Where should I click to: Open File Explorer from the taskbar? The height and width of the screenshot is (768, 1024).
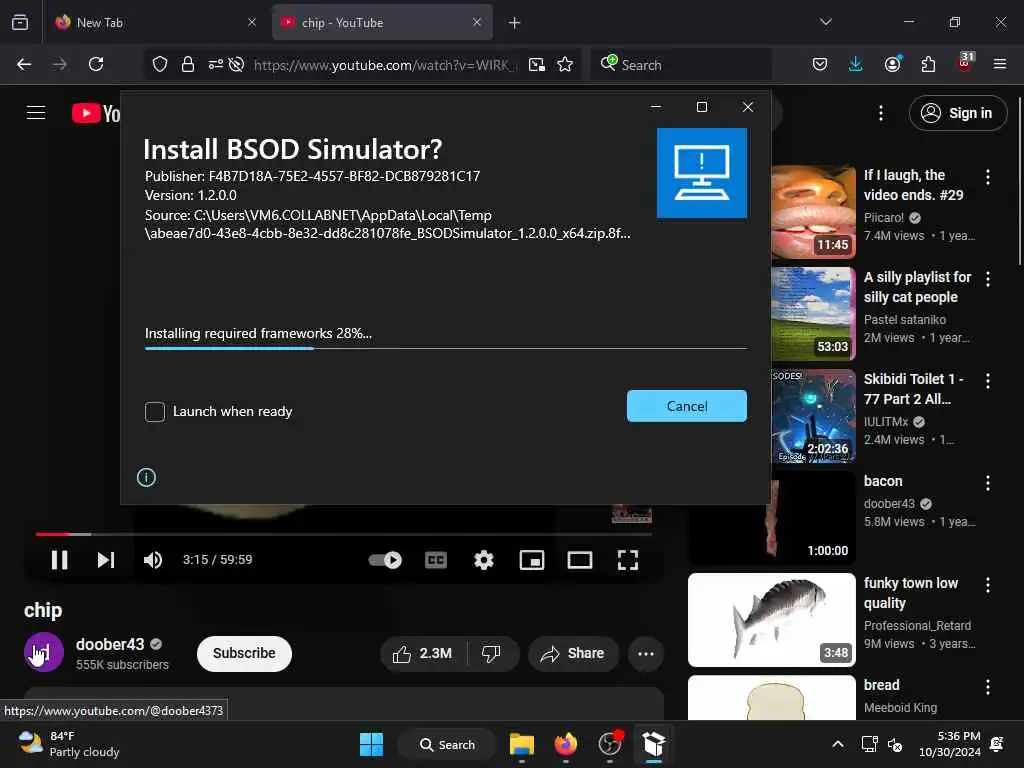522,744
